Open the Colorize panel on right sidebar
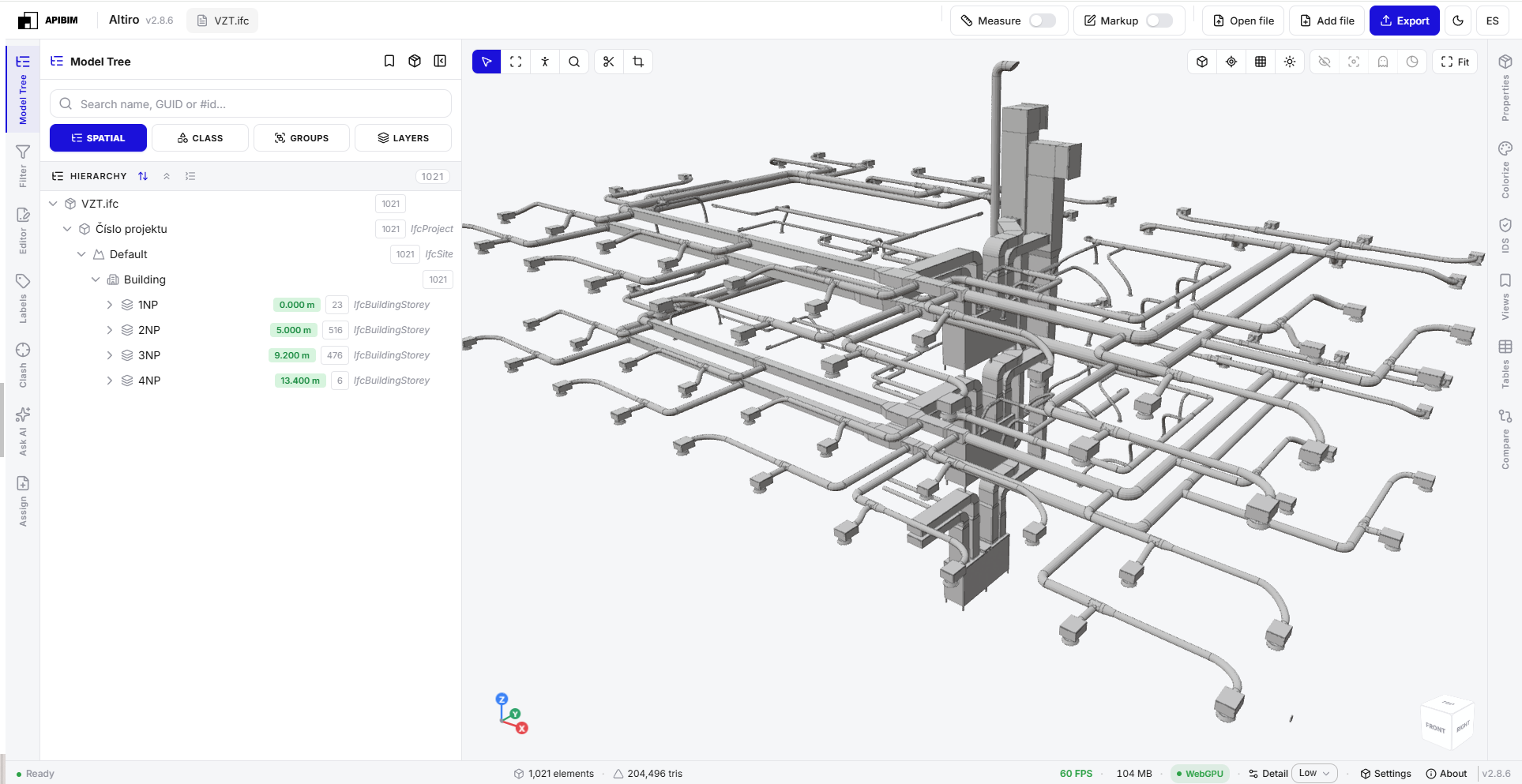This screenshot has width=1522, height=784. pos(1505,170)
